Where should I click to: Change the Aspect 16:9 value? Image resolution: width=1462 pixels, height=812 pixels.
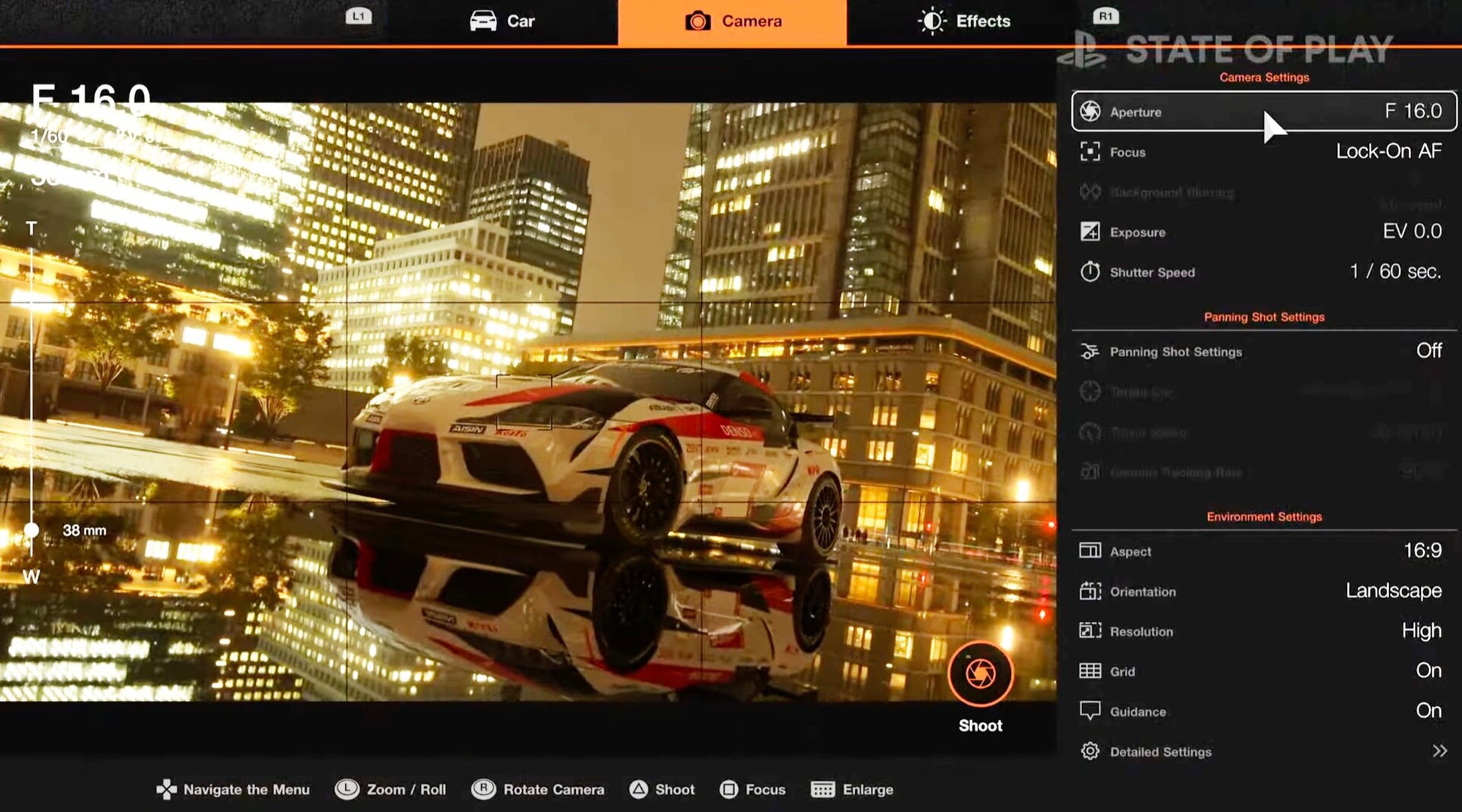point(1422,550)
